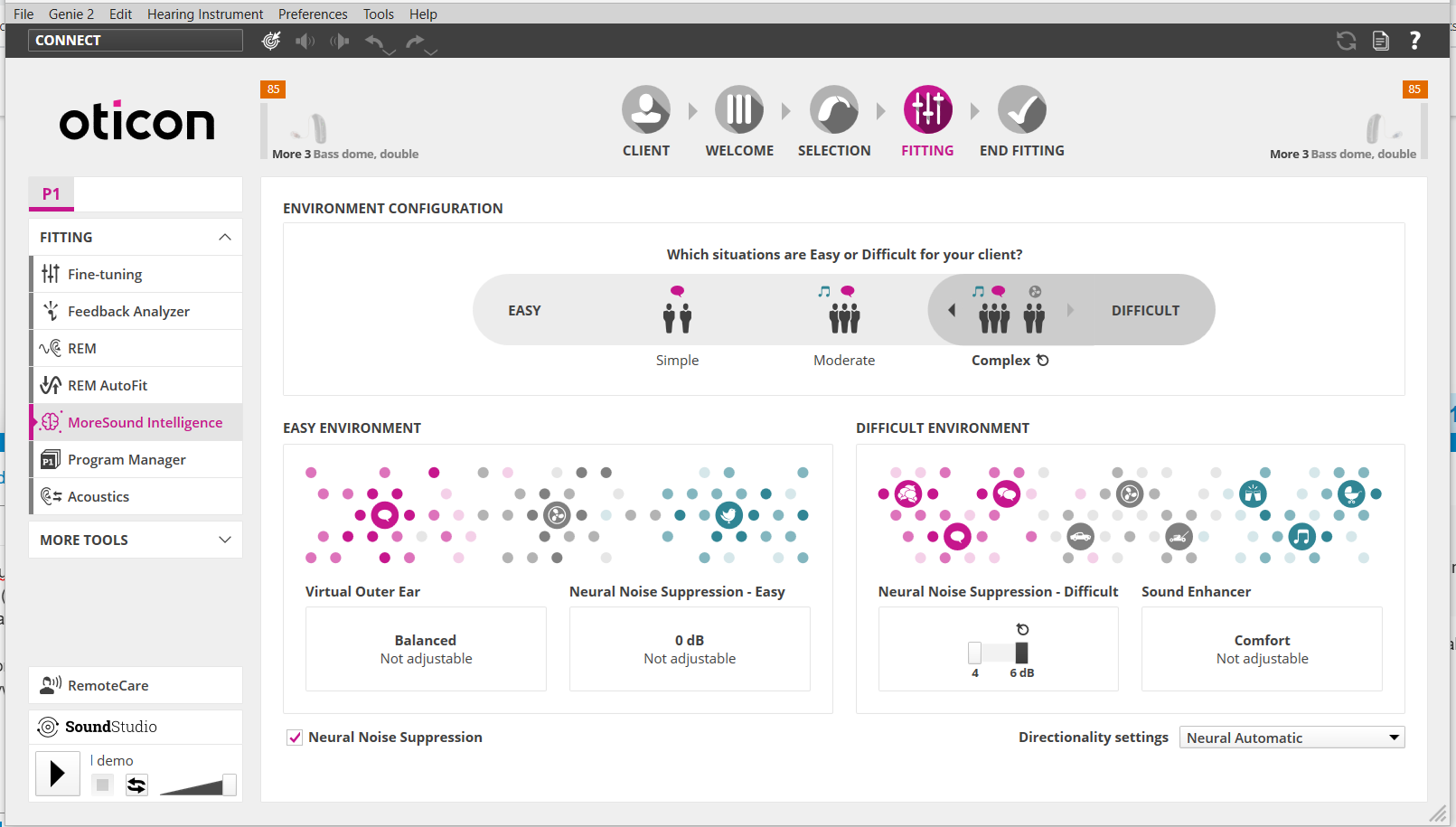Click the right arrow beside DIFFICULT
Screen dimensions: 1456x827
[1070, 310]
